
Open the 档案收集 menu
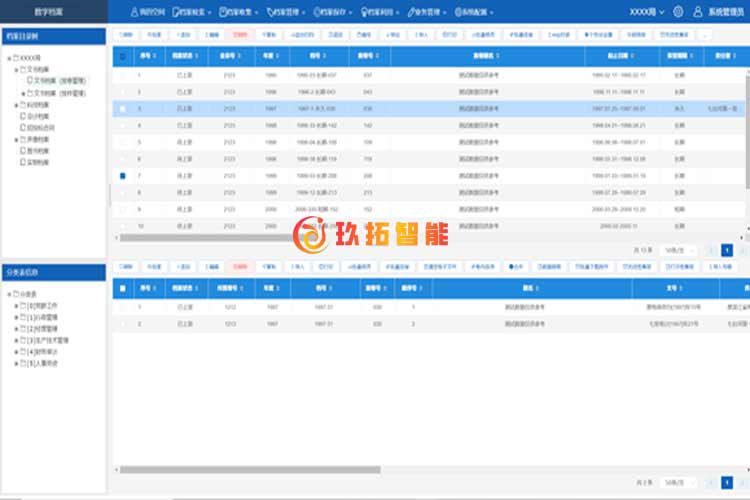[x=239, y=12]
